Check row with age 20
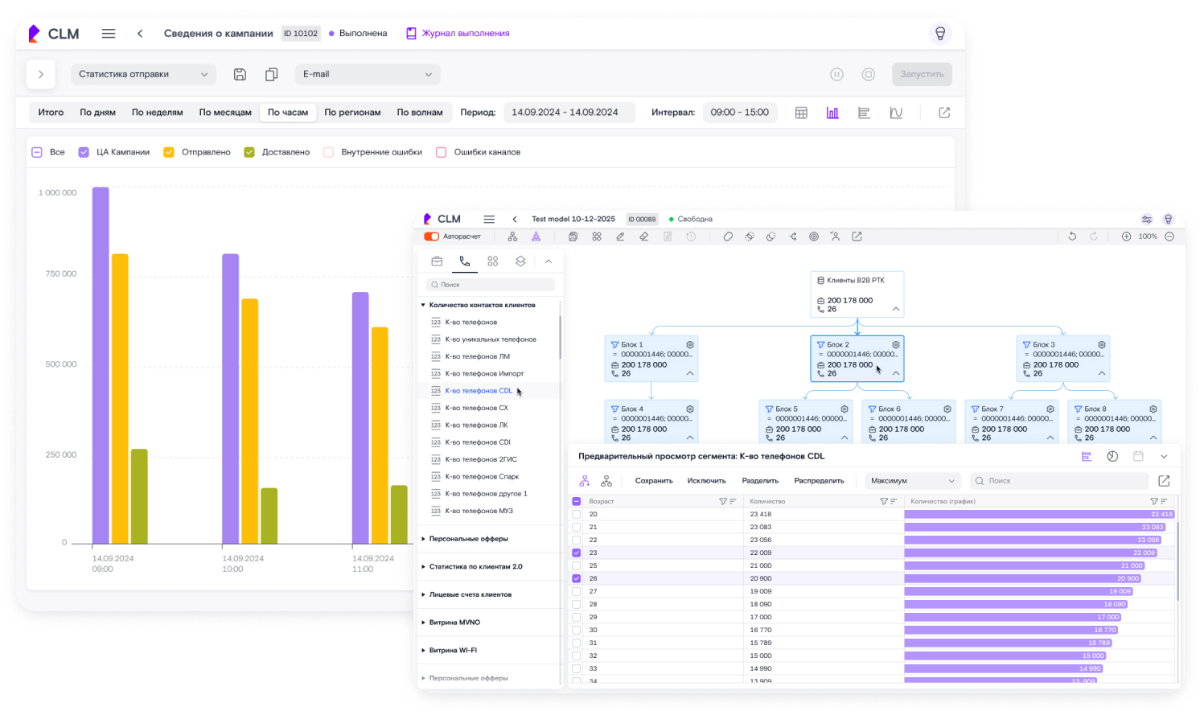This screenshot has height=717, width=1200. coord(576,514)
